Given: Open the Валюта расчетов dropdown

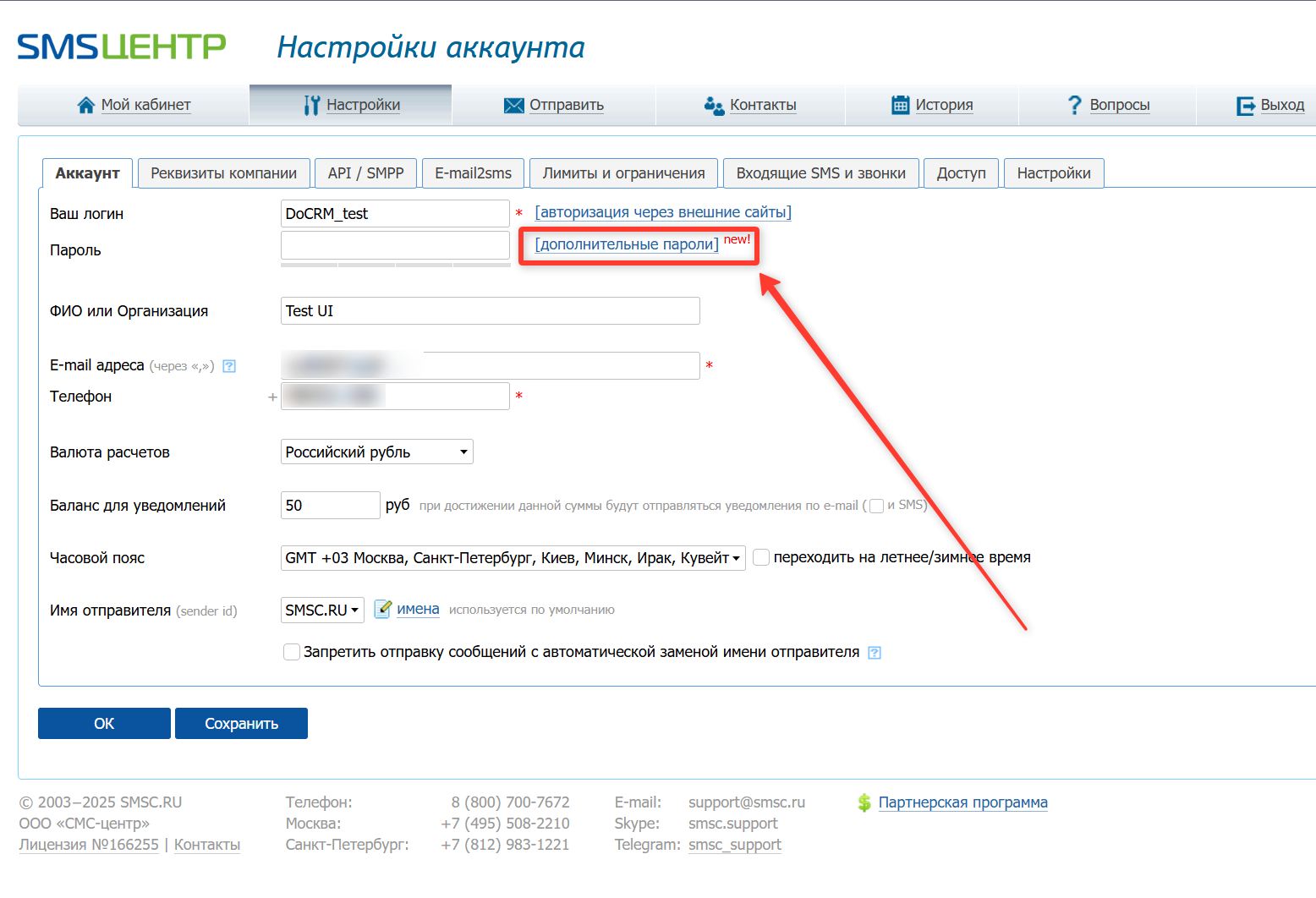Looking at the screenshot, I should pos(376,452).
